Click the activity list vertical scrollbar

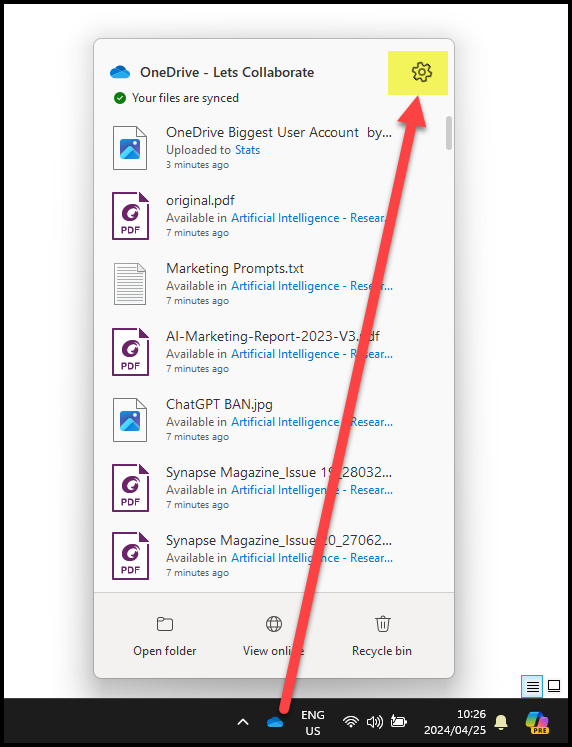[449, 133]
